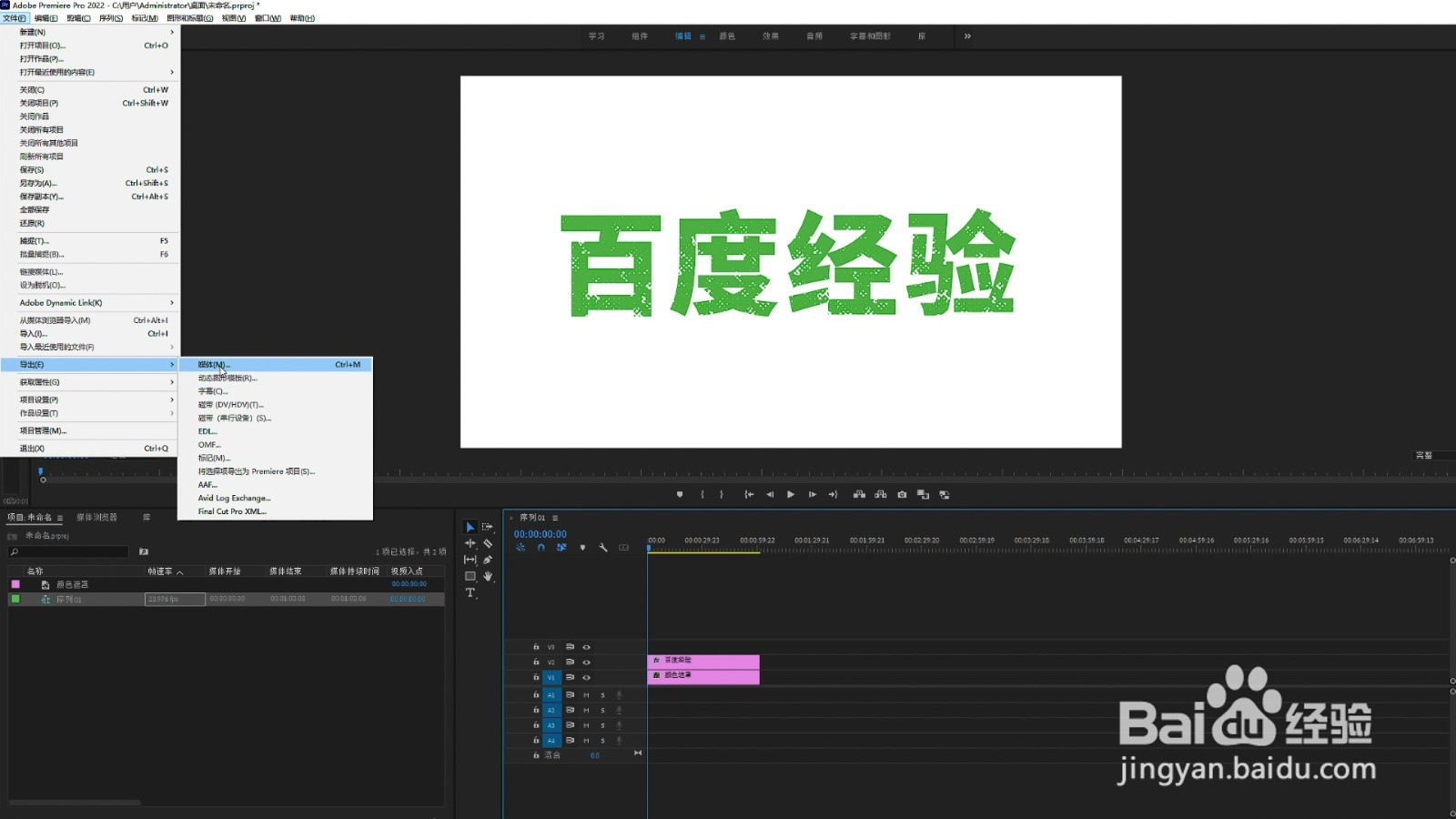
Task: Solo audio track A2
Action: coord(602,710)
